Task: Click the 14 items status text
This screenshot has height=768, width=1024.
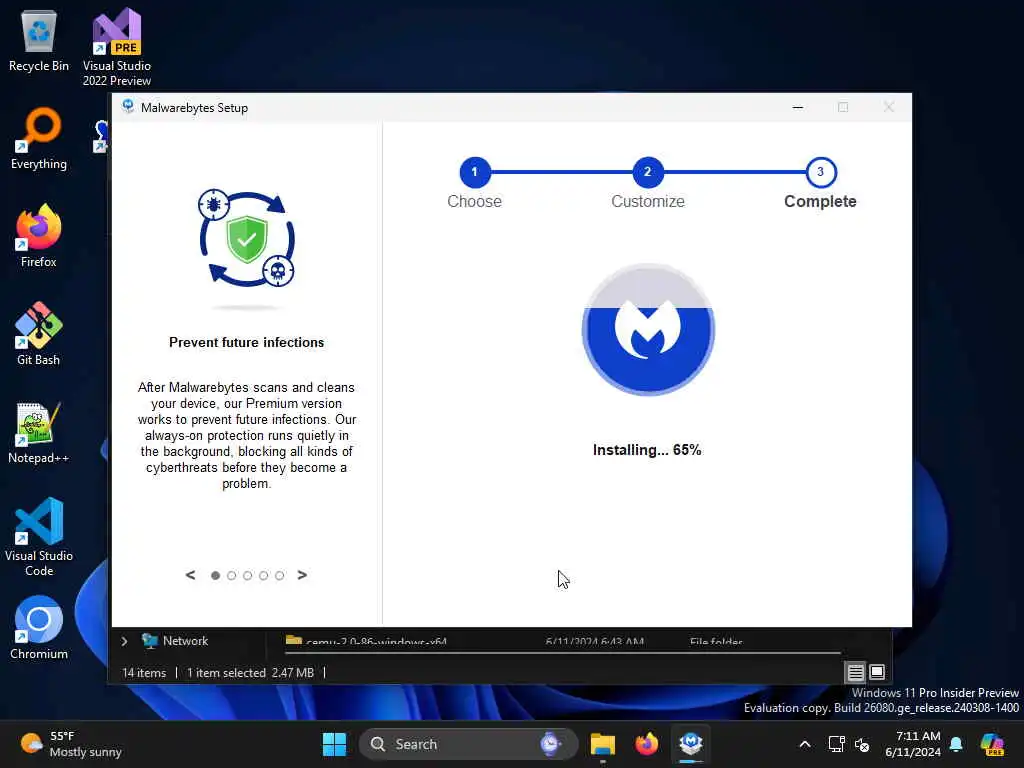Action: point(144,673)
